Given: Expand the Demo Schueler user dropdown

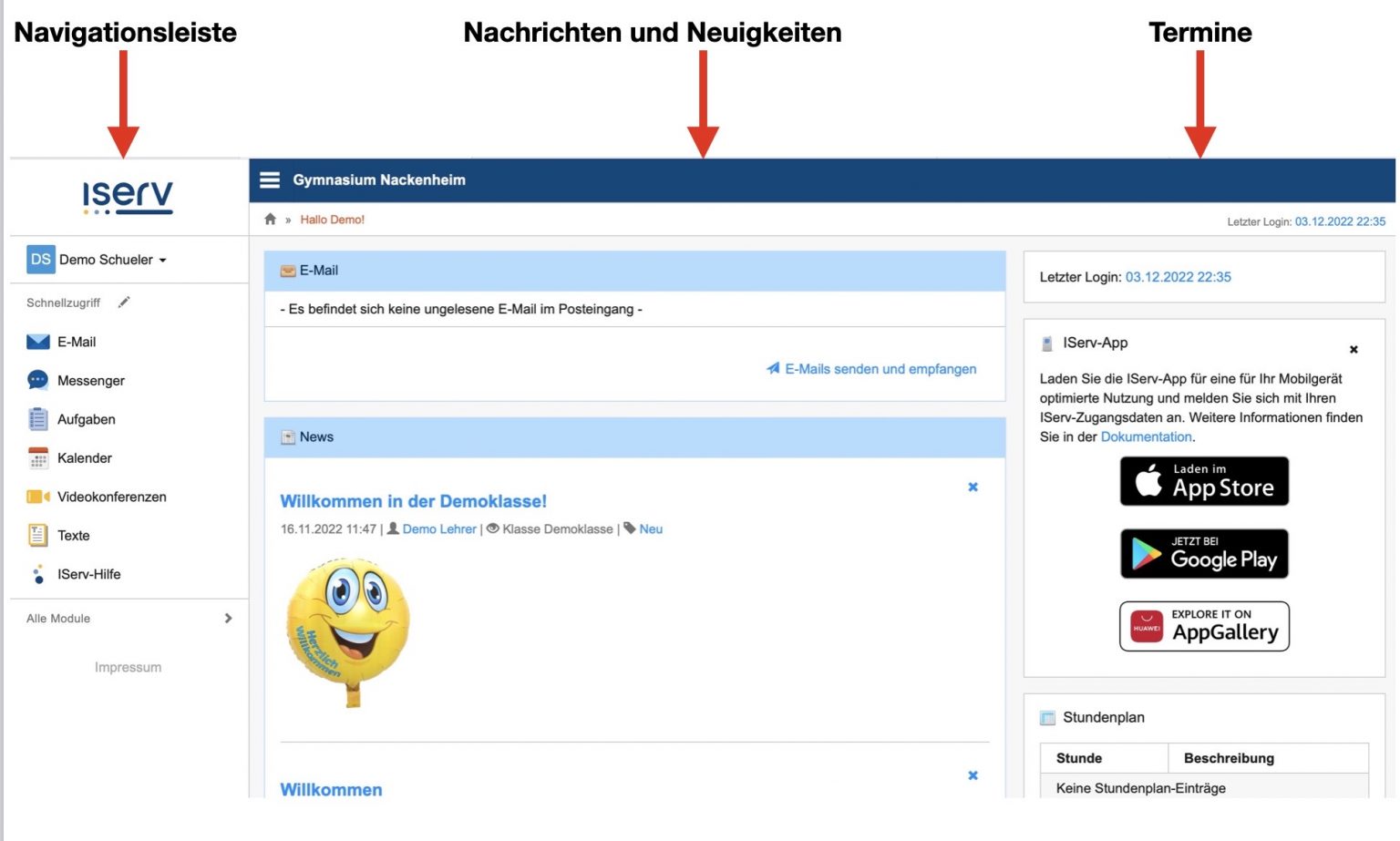Looking at the screenshot, I should click(x=111, y=260).
